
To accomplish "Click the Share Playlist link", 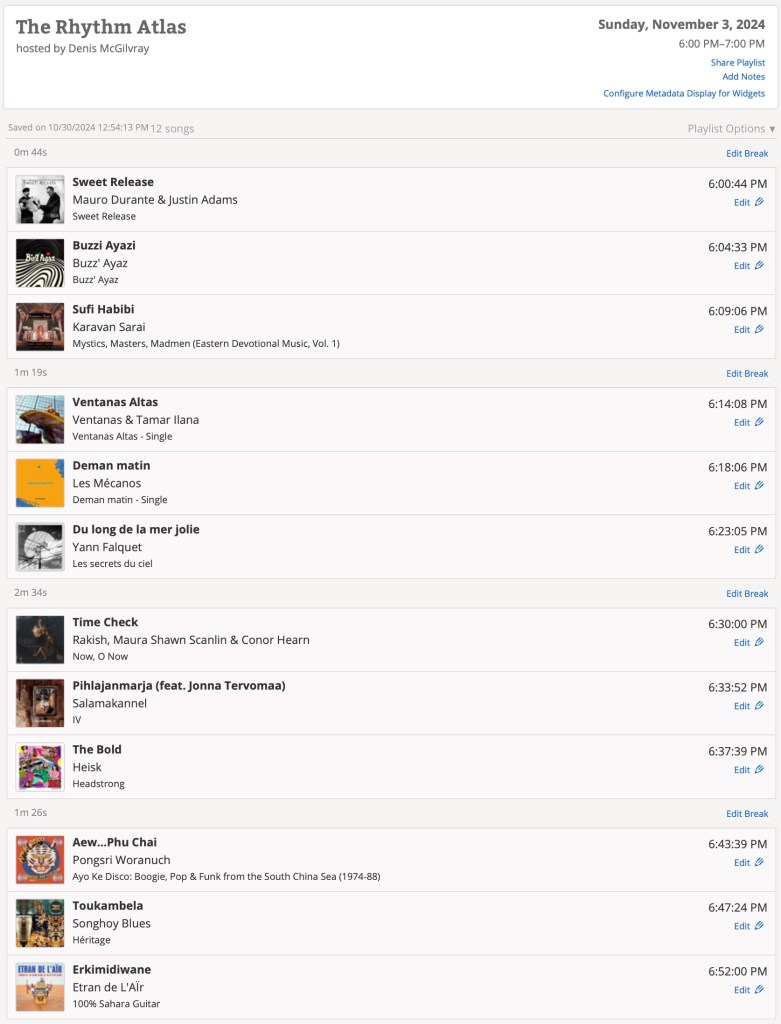I will pyautogui.click(x=737, y=63).
